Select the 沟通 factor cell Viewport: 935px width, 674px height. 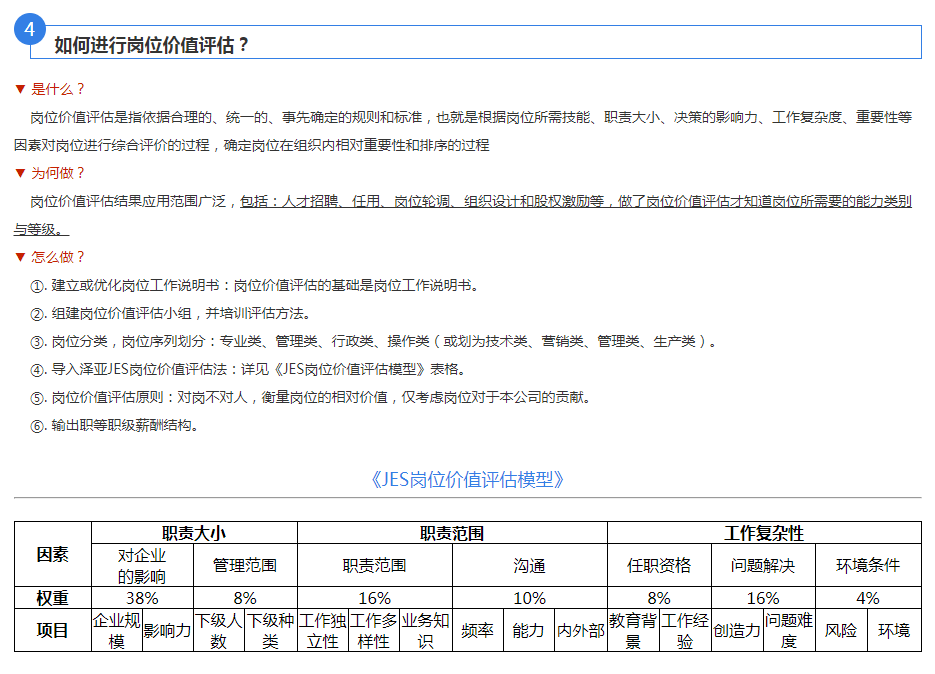[x=529, y=565]
